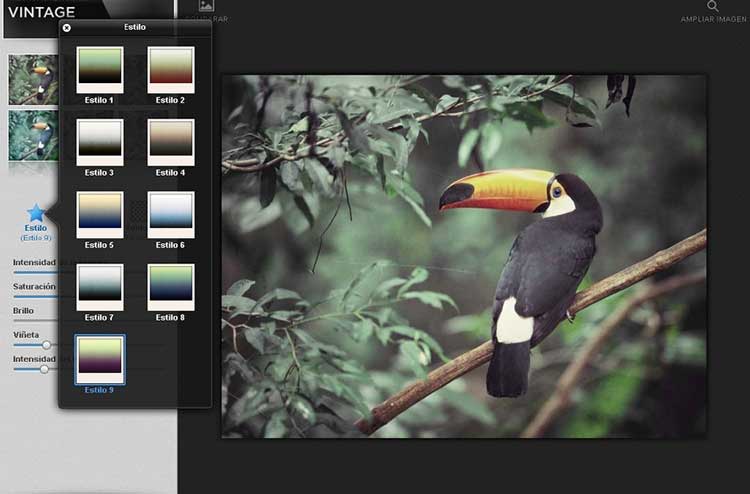Image resolution: width=750 pixels, height=494 pixels.
Task: Click the main toucan photo preview
Action: (463, 256)
